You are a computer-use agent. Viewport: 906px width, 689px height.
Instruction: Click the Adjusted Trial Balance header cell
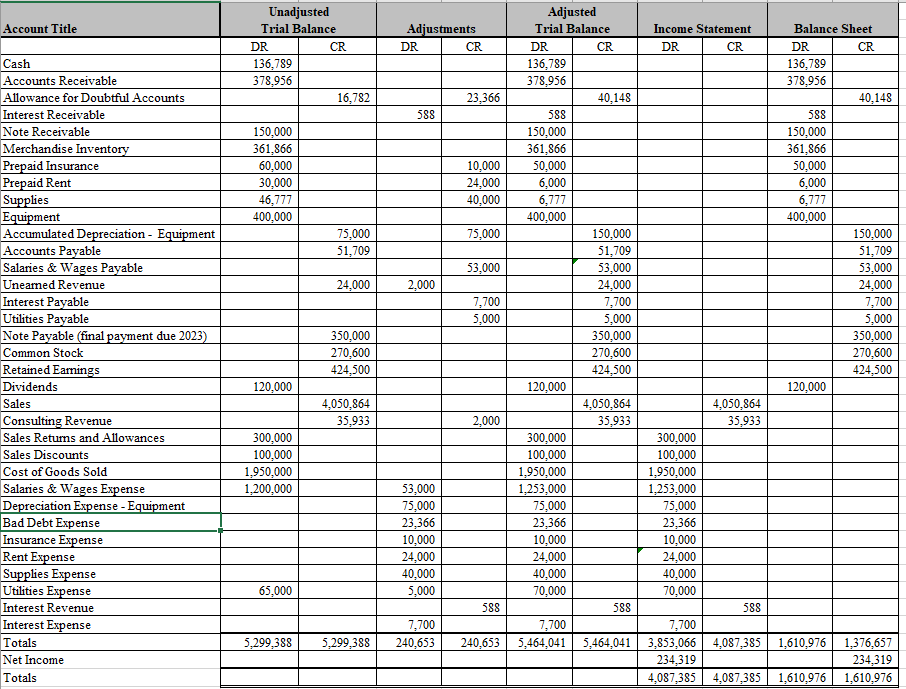[570, 18]
